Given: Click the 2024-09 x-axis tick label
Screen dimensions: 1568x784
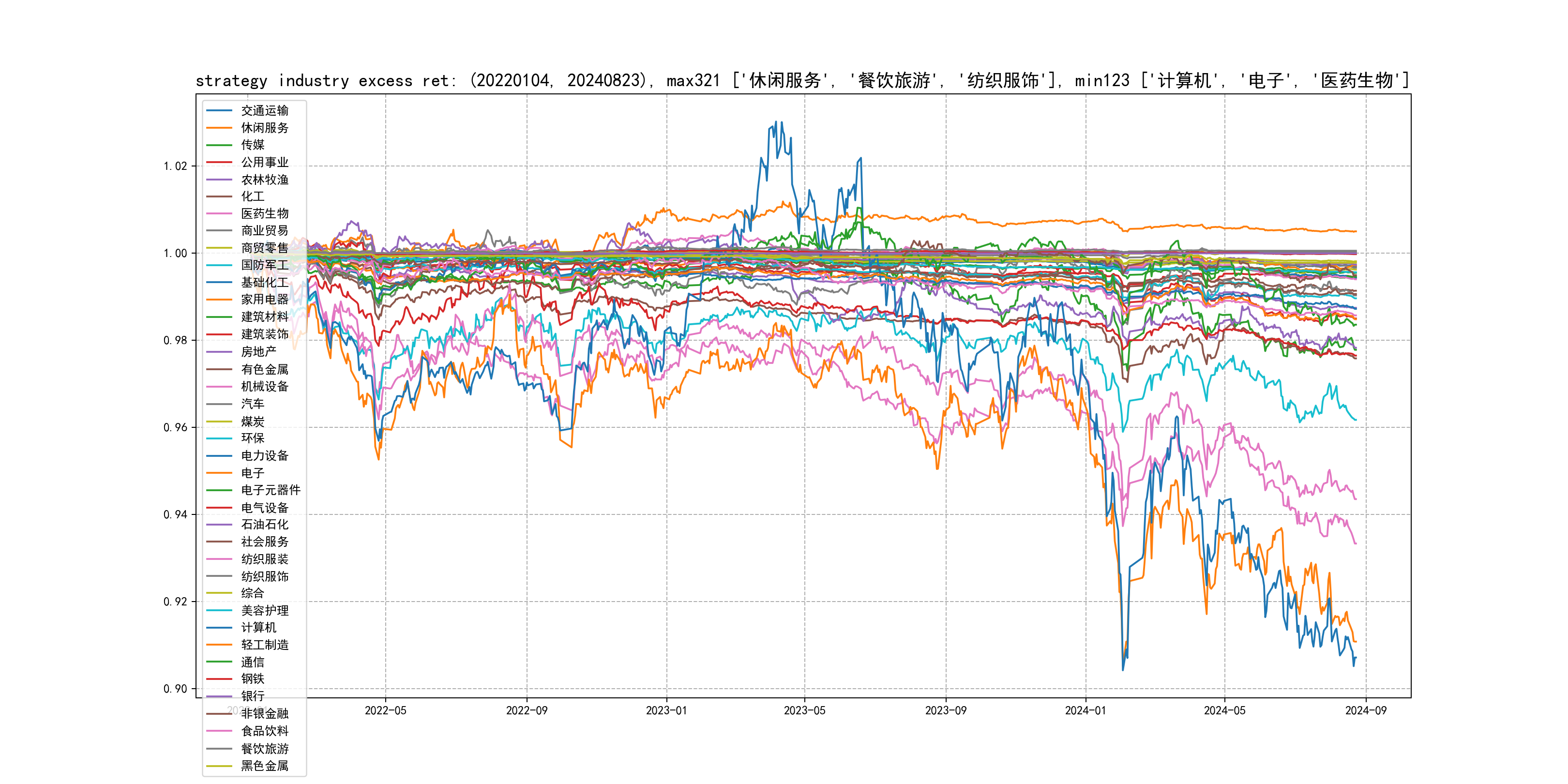Looking at the screenshot, I should click(x=1365, y=710).
